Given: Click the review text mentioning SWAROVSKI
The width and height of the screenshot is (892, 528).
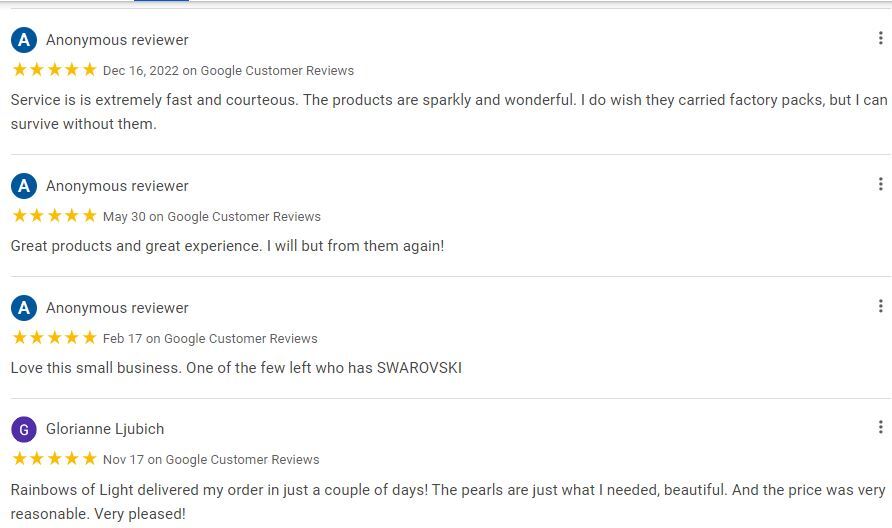Looking at the screenshot, I should coord(236,368).
